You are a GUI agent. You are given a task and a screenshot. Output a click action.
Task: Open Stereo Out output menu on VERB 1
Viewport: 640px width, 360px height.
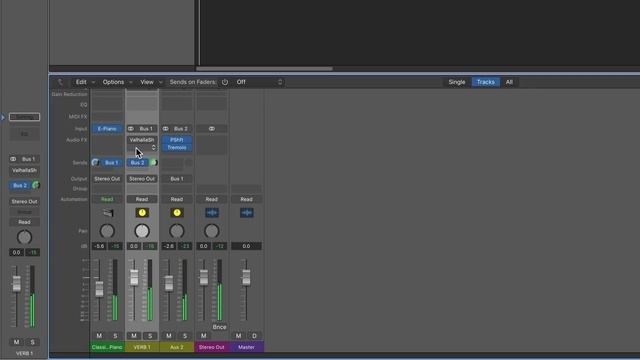pos(142,179)
